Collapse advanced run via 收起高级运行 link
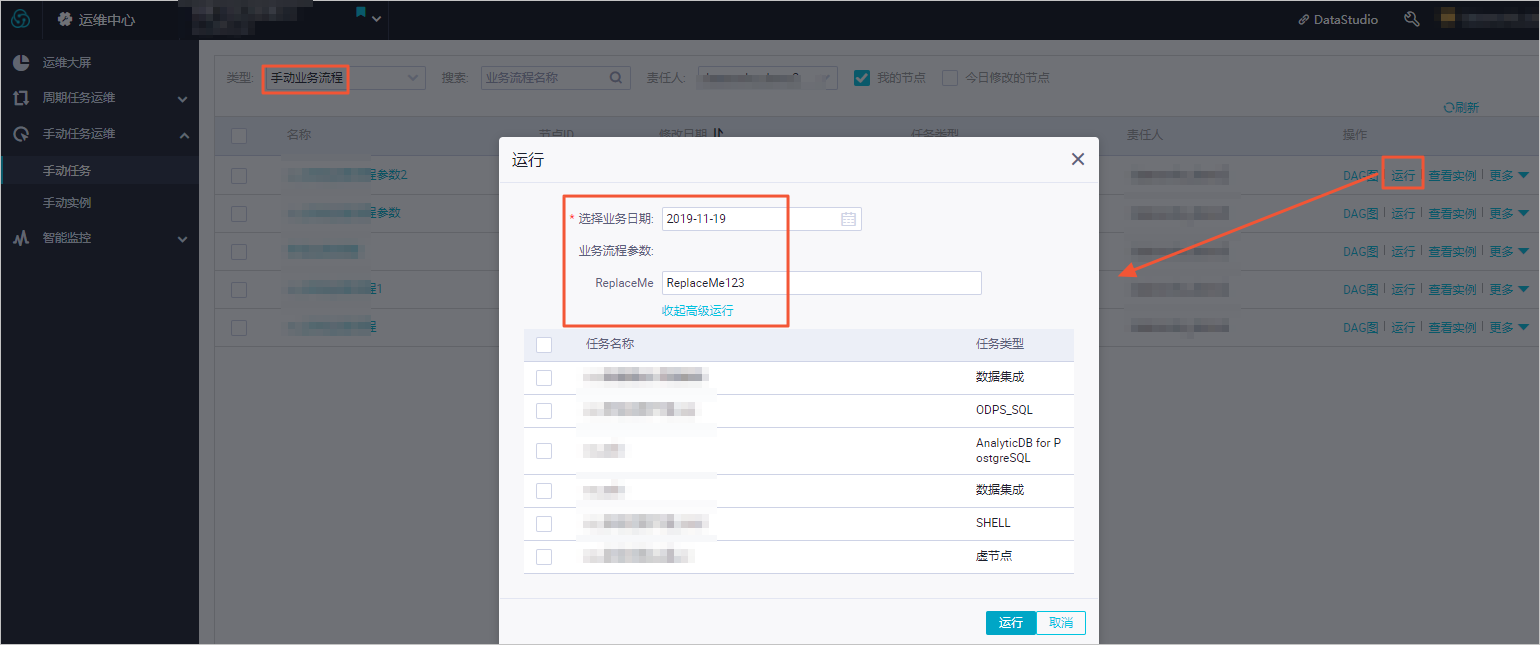1540x645 pixels. tap(698, 311)
